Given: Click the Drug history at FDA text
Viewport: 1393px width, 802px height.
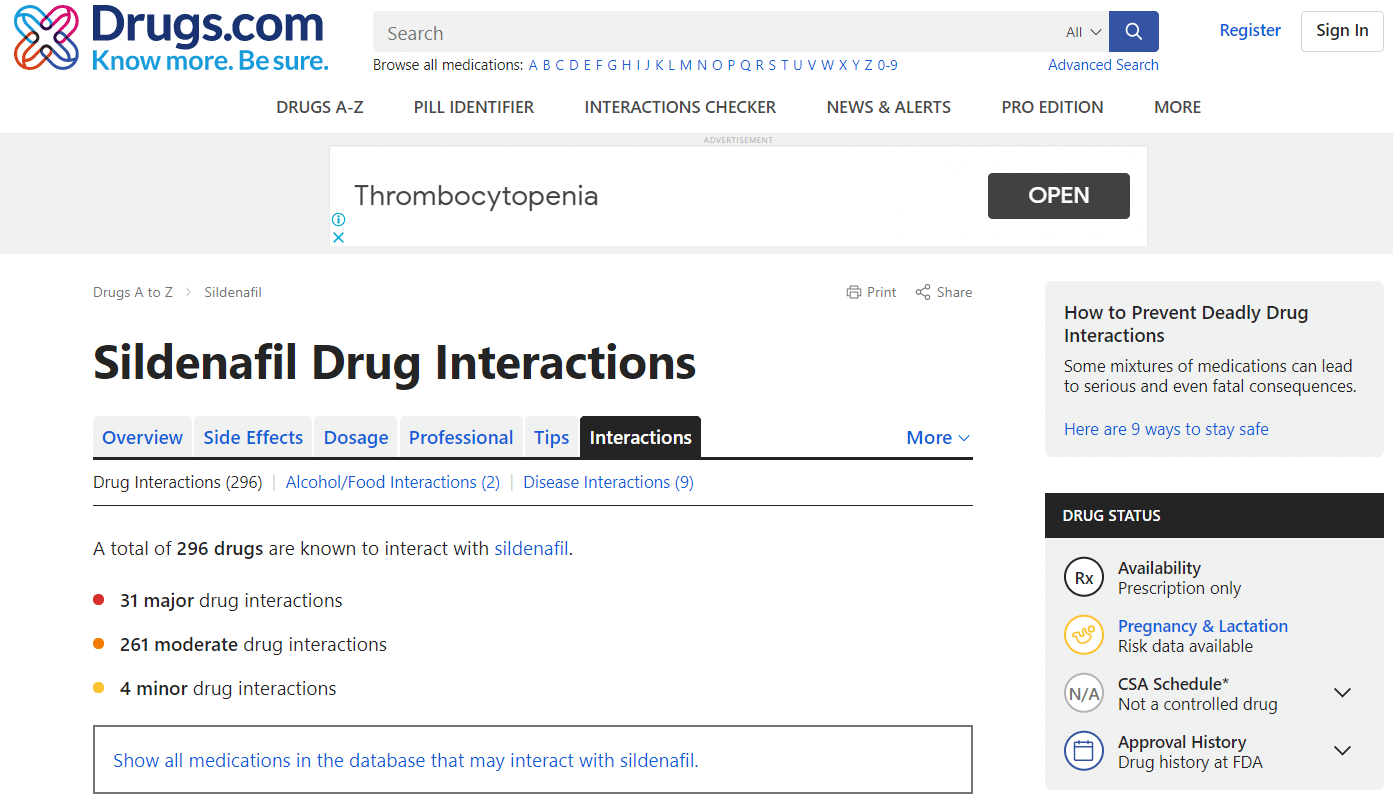Looking at the screenshot, I should pos(1190,762).
